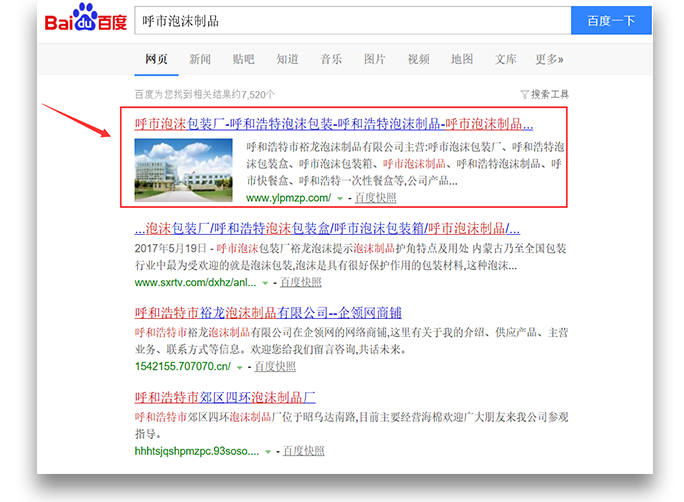Switch to the 贴吧 tab

coord(243,59)
